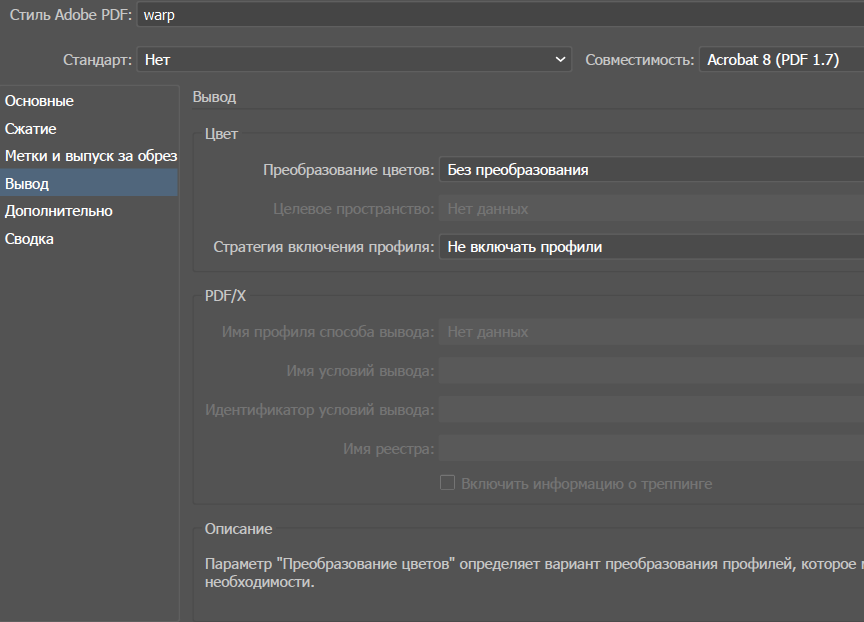Show the Сводка summary section
The image size is (864, 622).
tap(30, 239)
